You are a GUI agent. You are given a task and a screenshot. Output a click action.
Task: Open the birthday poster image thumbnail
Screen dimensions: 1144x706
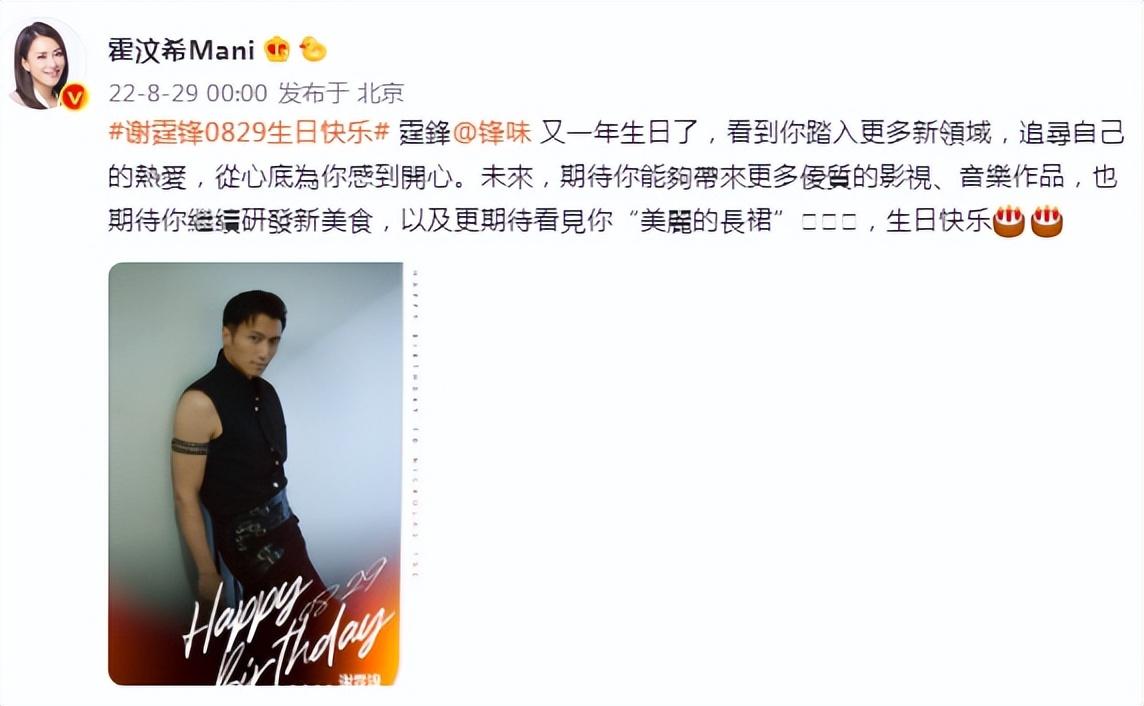tap(255, 473)
